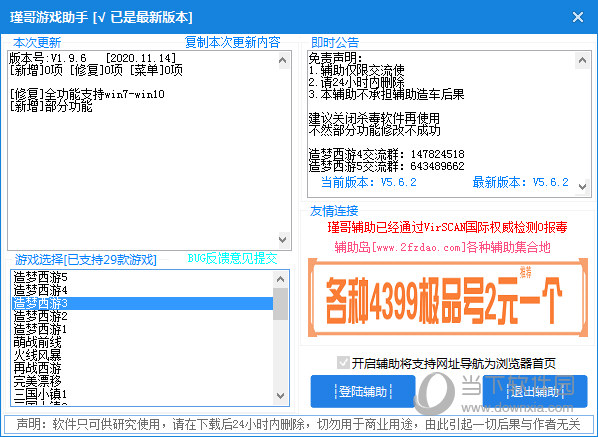The width and height of the screenshot is (598, 437).
Task: Click 复制本次更新内容 link
Action: 233,42
